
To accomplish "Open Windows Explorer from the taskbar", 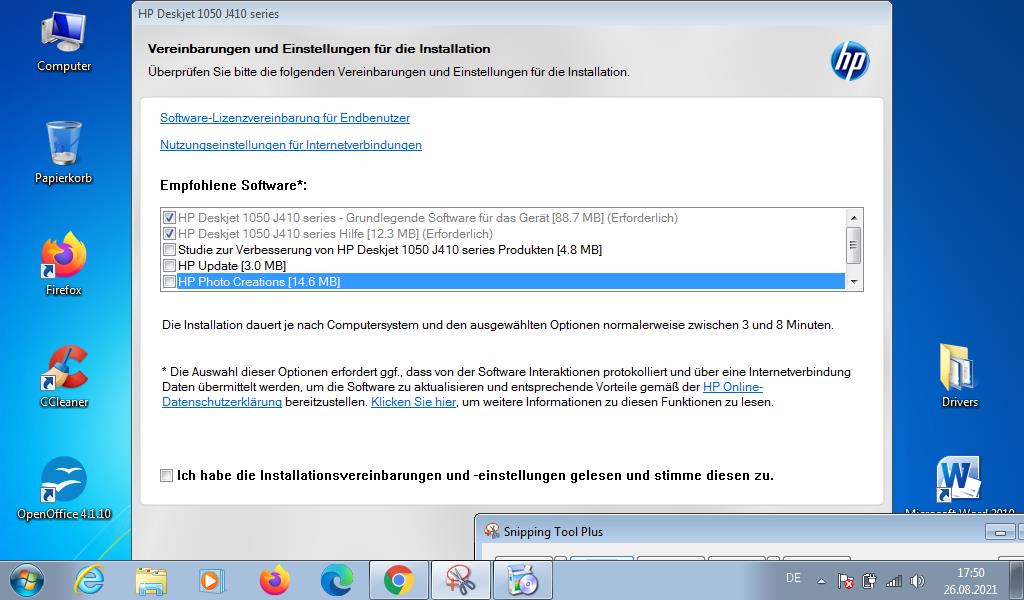I will (x=151, y=580).
